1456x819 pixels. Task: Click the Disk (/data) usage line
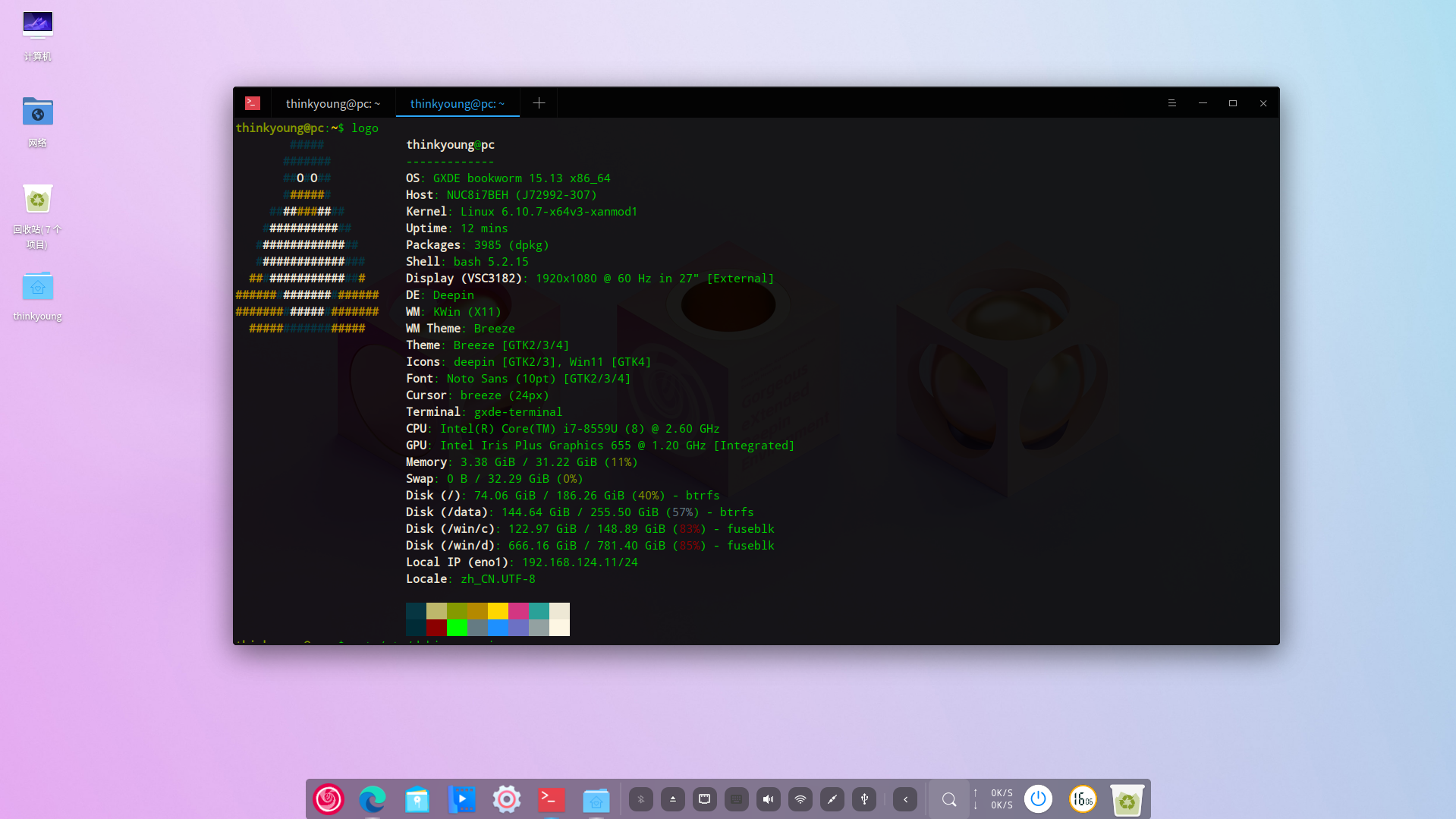coord(580,512)
